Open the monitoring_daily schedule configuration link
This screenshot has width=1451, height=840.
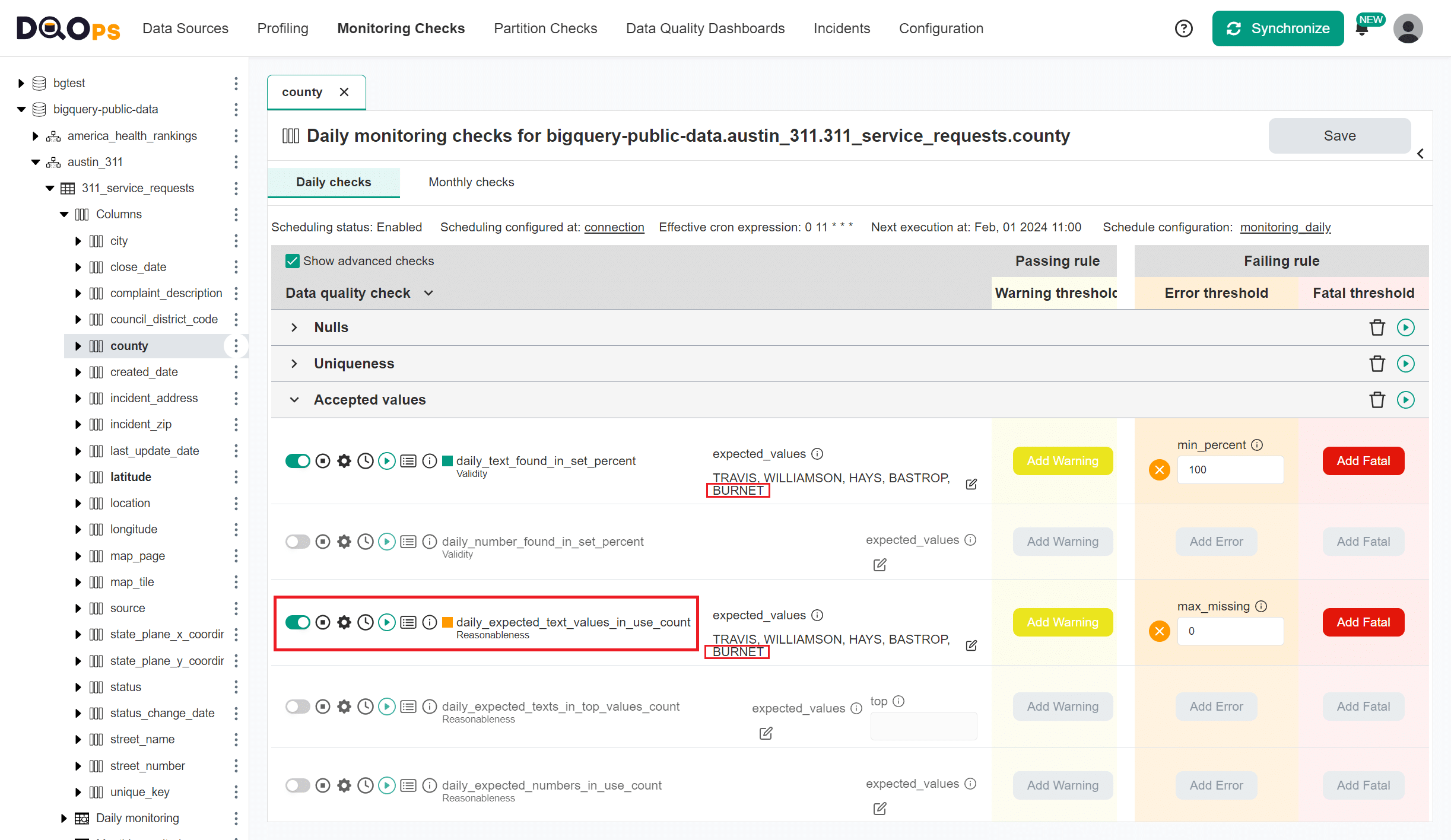coord(1285,227)
